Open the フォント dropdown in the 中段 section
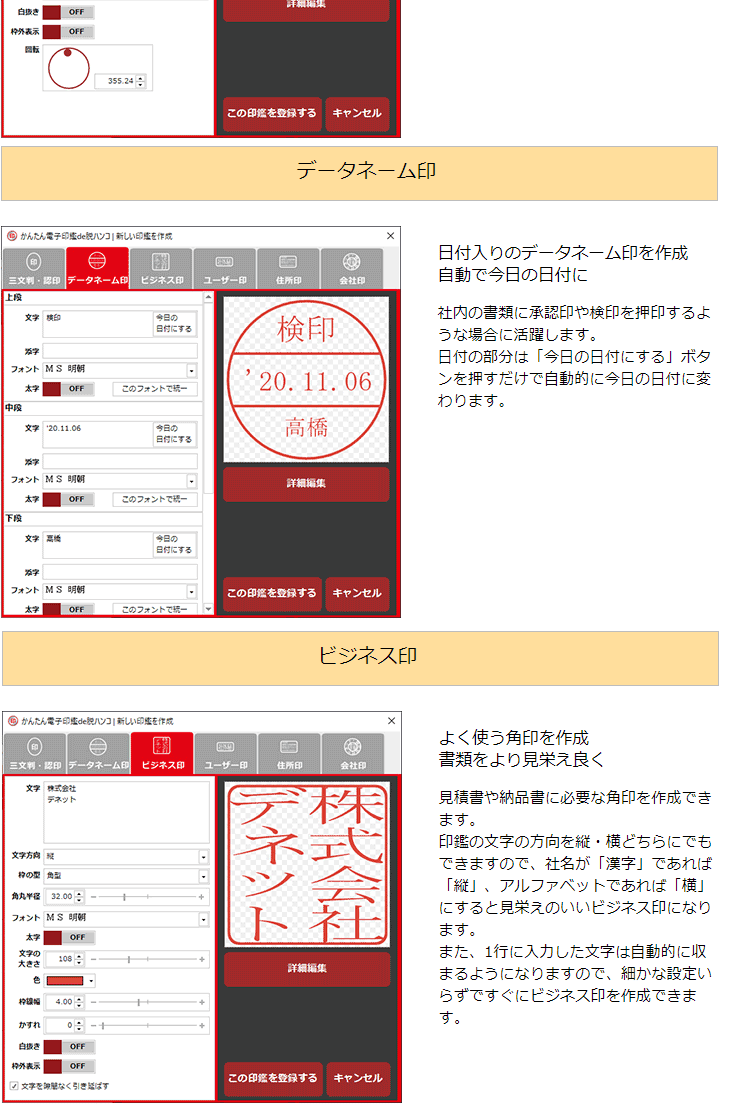 [x=191, y=481]
